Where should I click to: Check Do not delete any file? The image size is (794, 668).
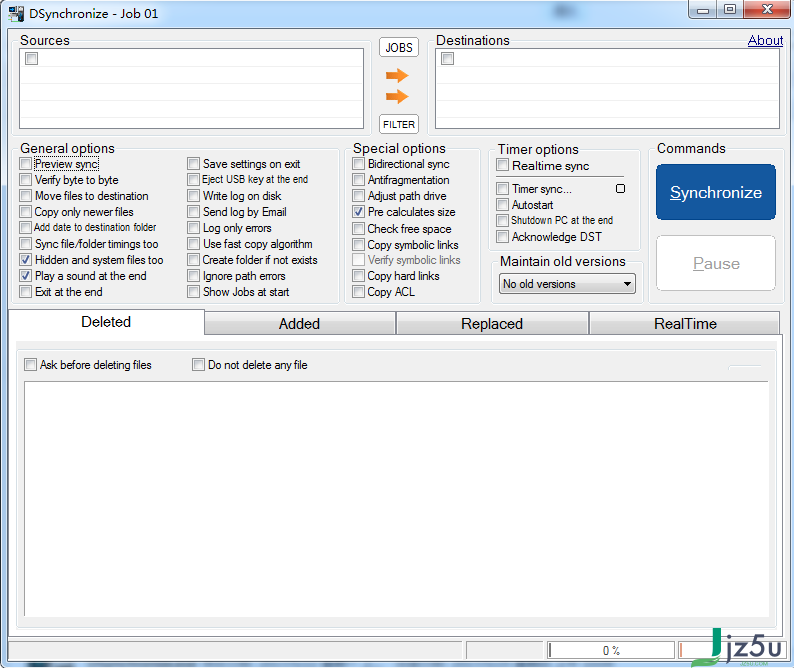click(x=198, y=365)
